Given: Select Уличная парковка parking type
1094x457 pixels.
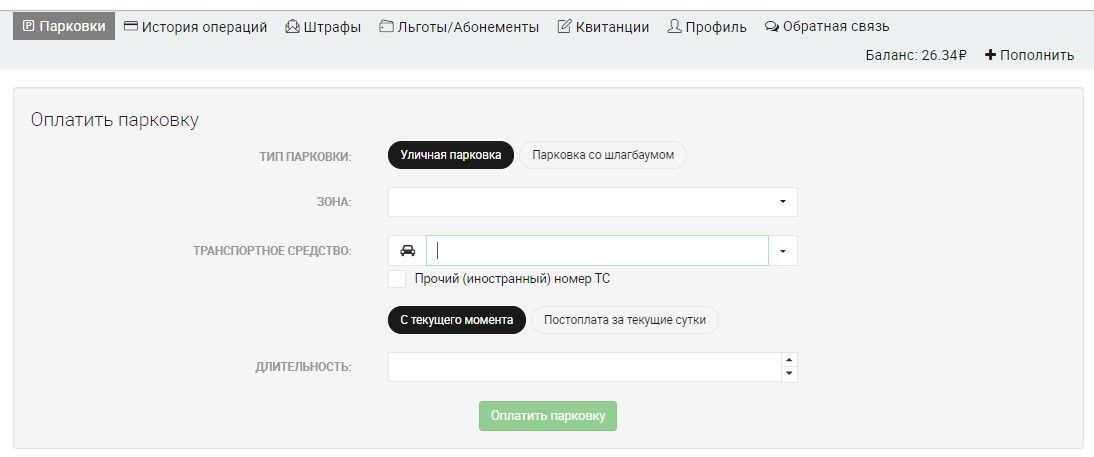Looking at the screenshot, I should 451,155.
